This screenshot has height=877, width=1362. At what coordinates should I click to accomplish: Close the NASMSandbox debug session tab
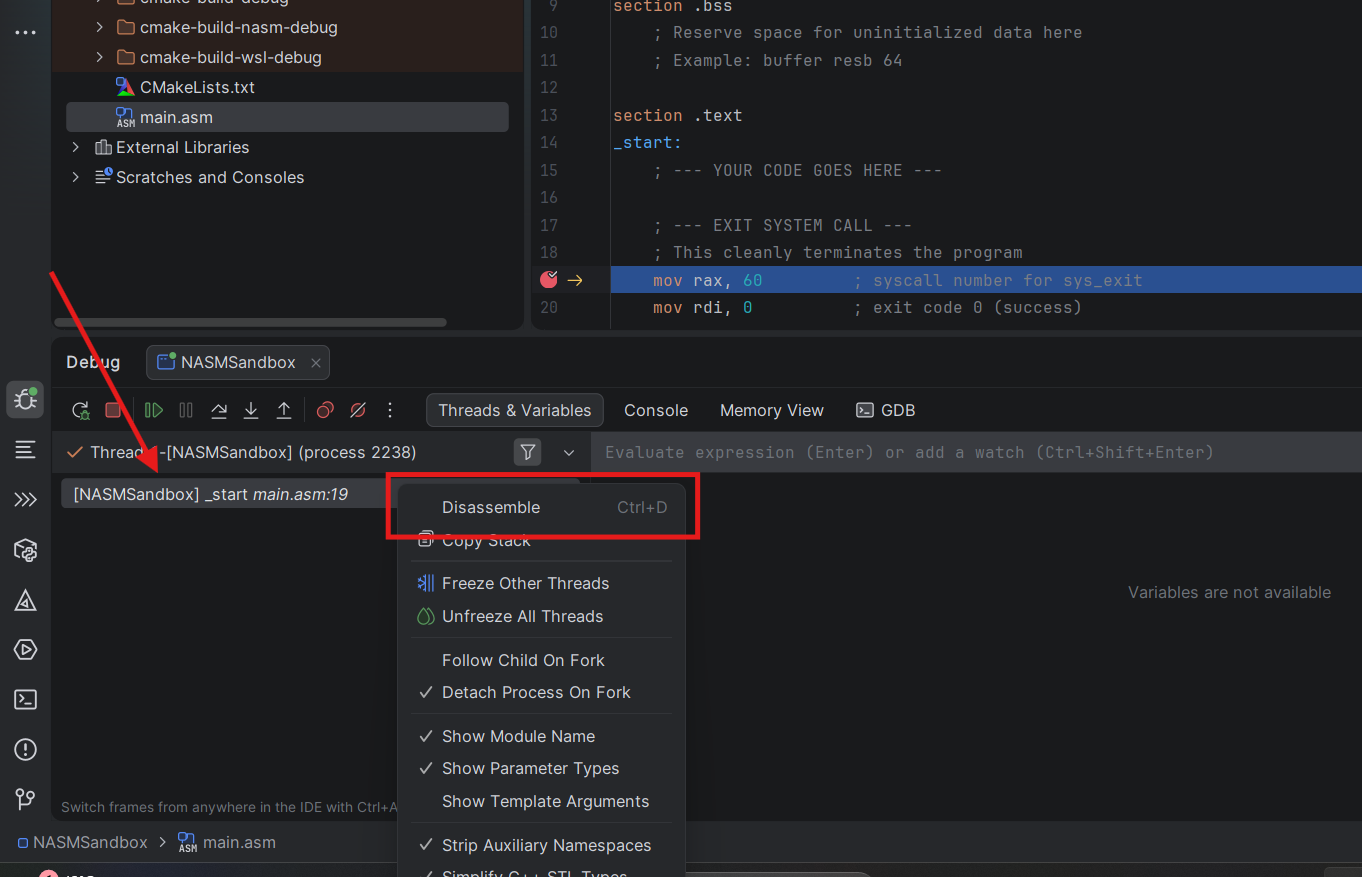tap(315, 363)
